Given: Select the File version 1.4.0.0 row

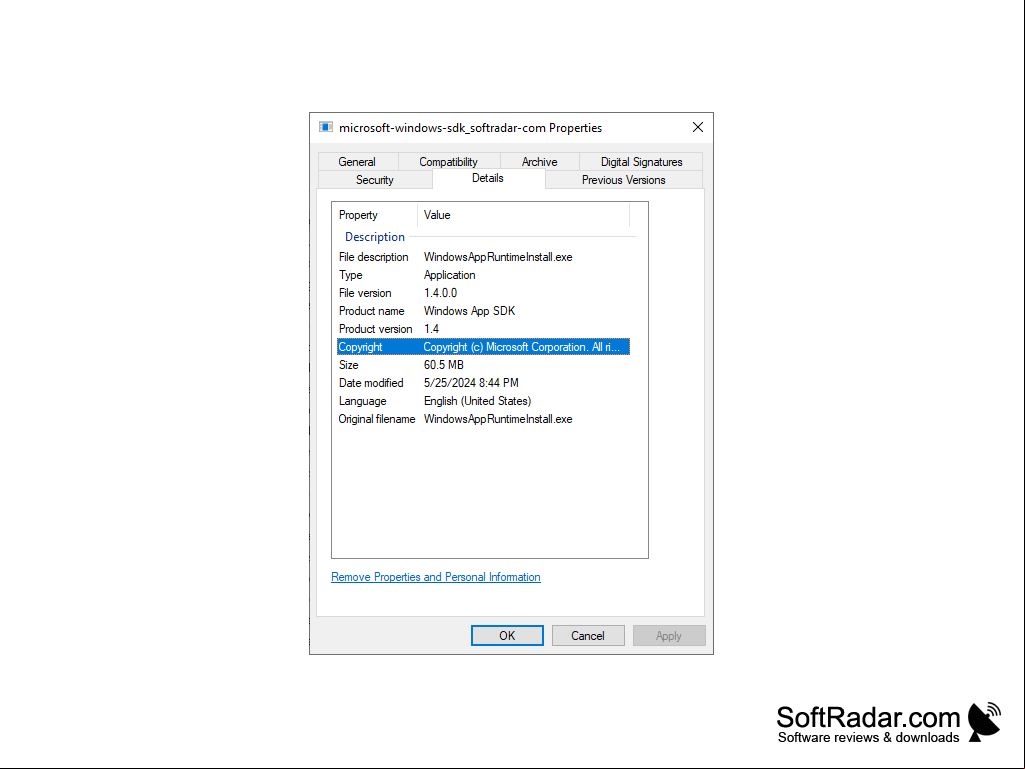Looking at the screenshot, I should (483, 293).
